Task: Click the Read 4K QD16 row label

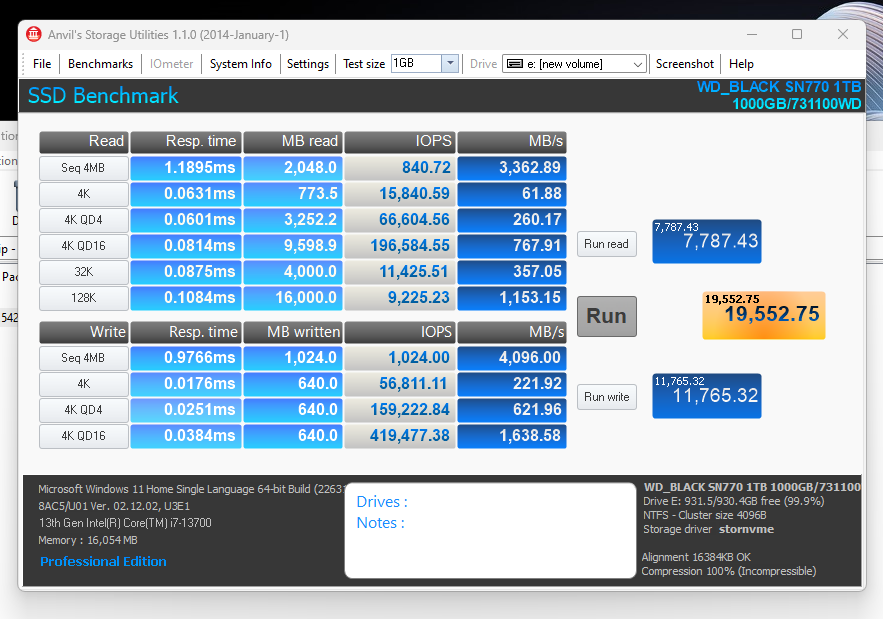Action: [x=83, y=246]
